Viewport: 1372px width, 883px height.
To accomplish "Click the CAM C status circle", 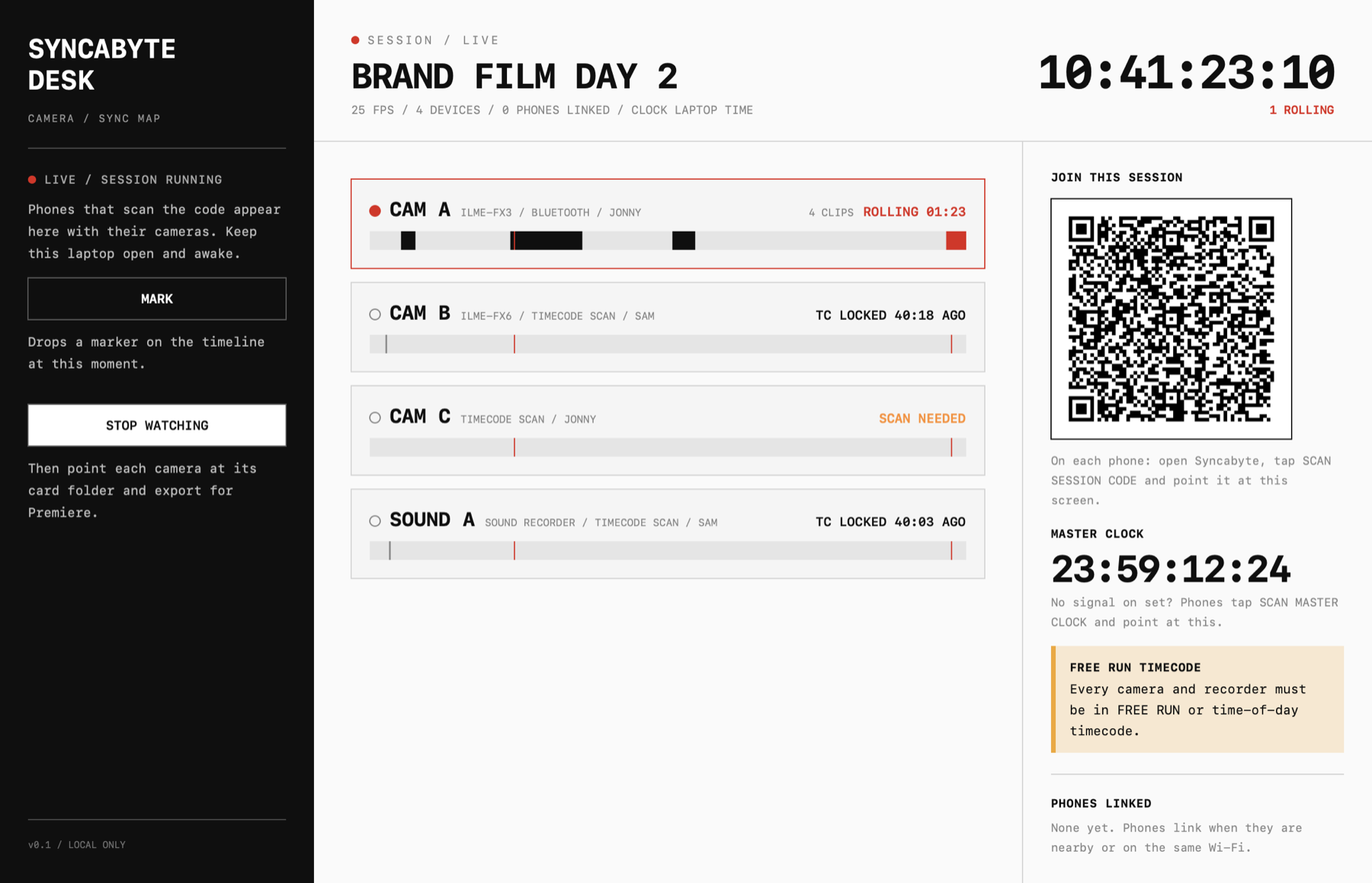I will [x=375, y=418].
